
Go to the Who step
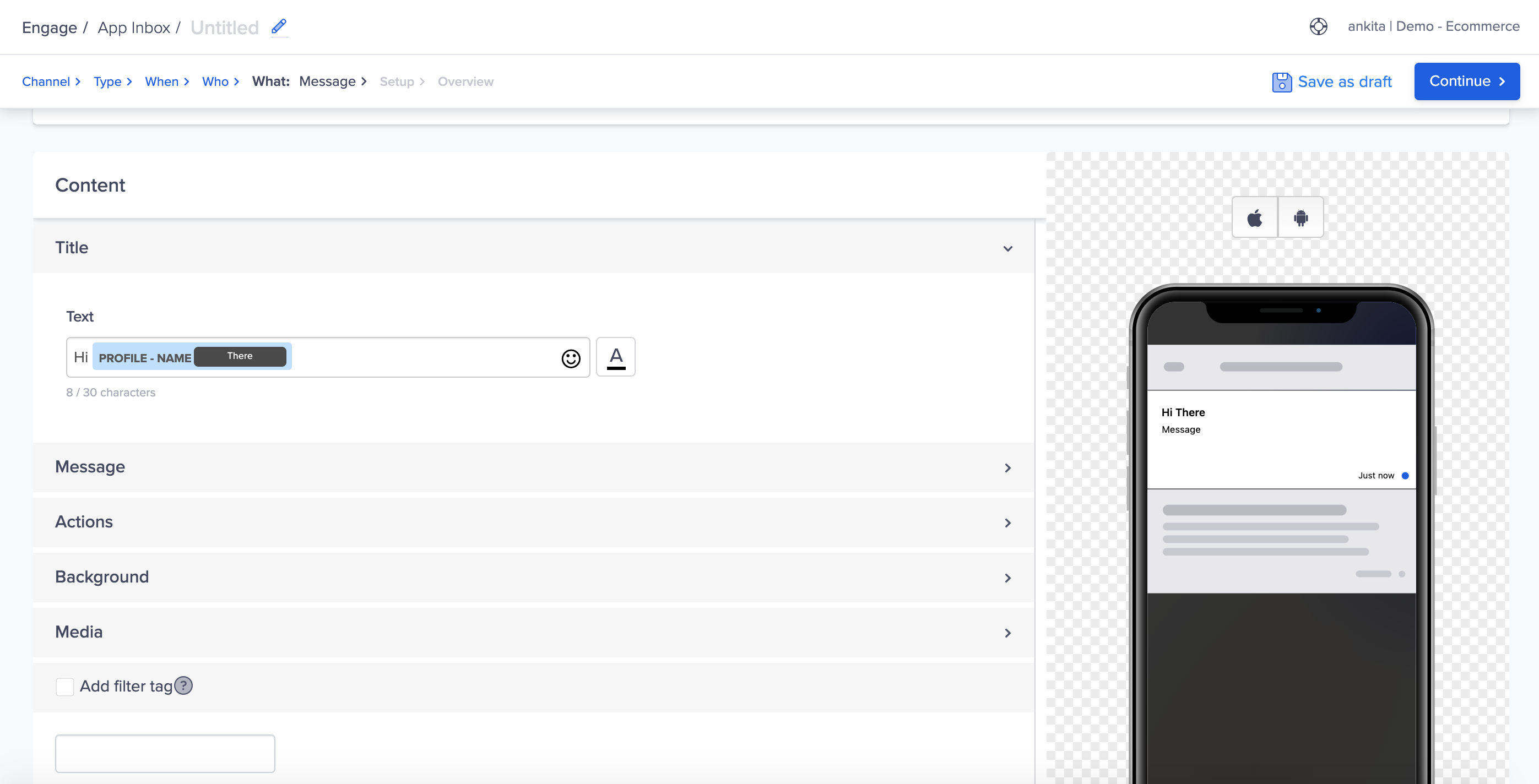215,82
